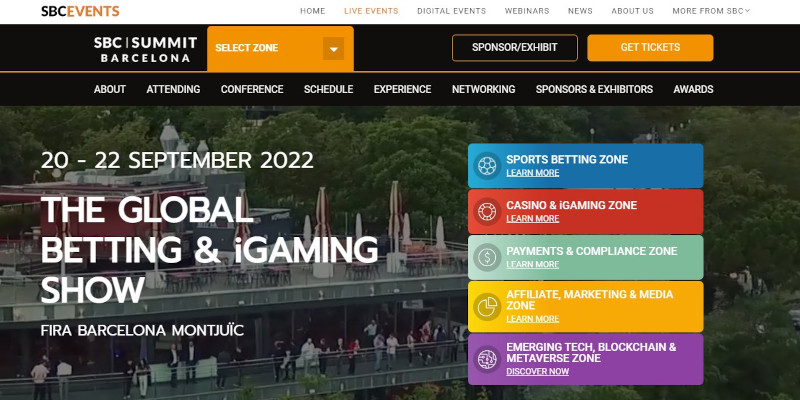This screenshot has width=800, height=400.
Task: Click the globe Emerging Tech icon
Action: (x=487, y=359)
